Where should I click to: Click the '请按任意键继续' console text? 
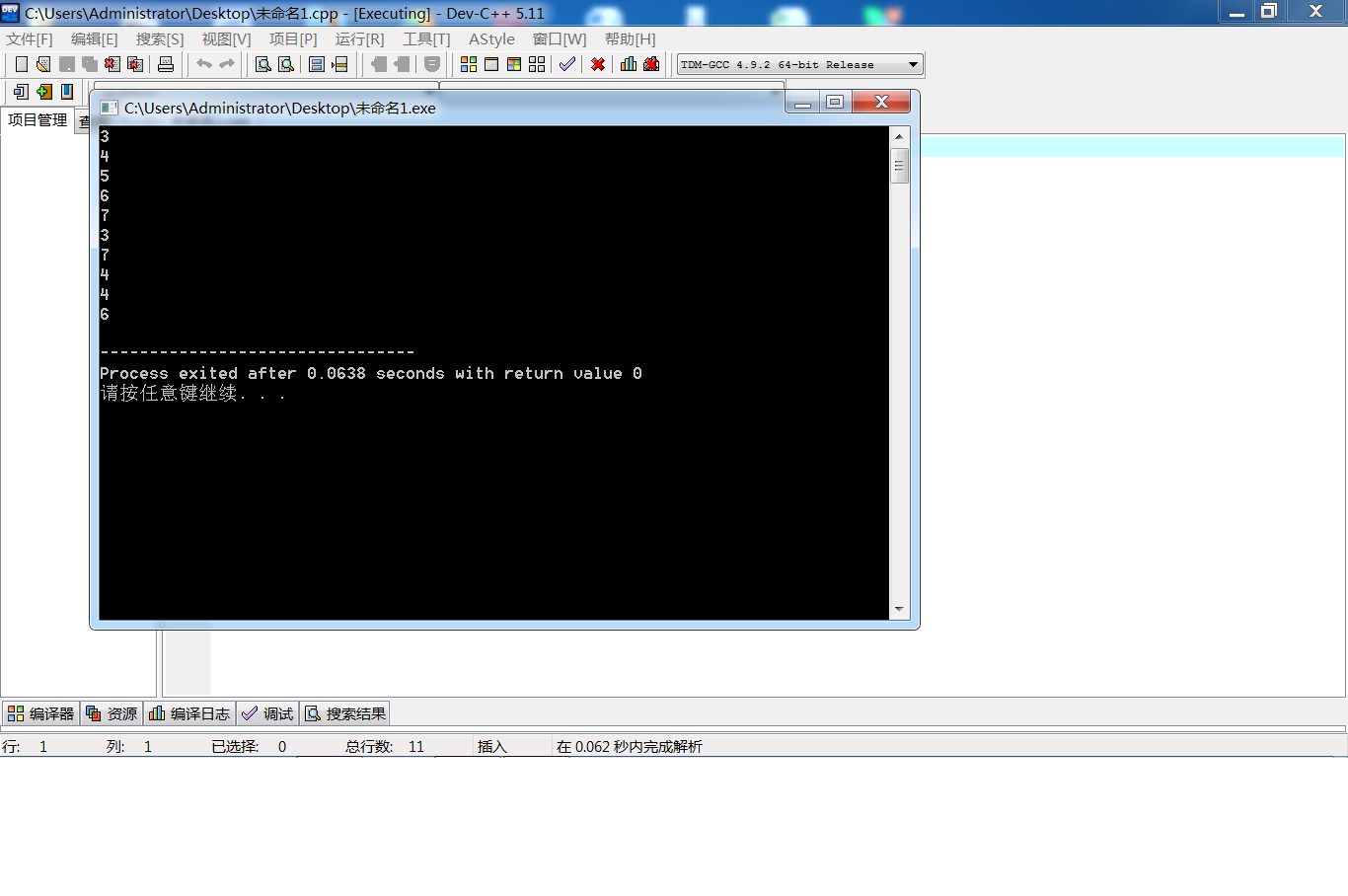tap(192, 393)
